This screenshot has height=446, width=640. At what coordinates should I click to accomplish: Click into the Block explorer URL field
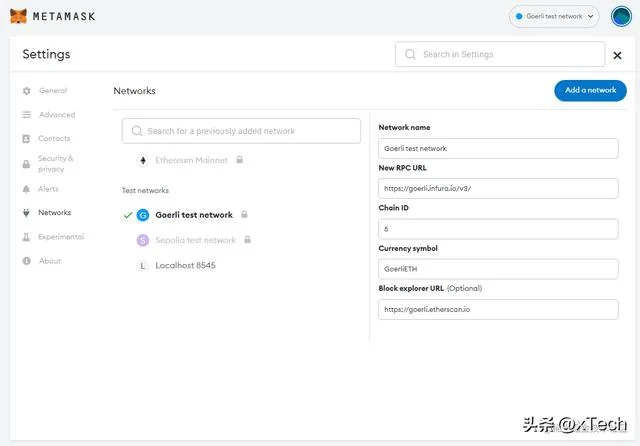498,309
